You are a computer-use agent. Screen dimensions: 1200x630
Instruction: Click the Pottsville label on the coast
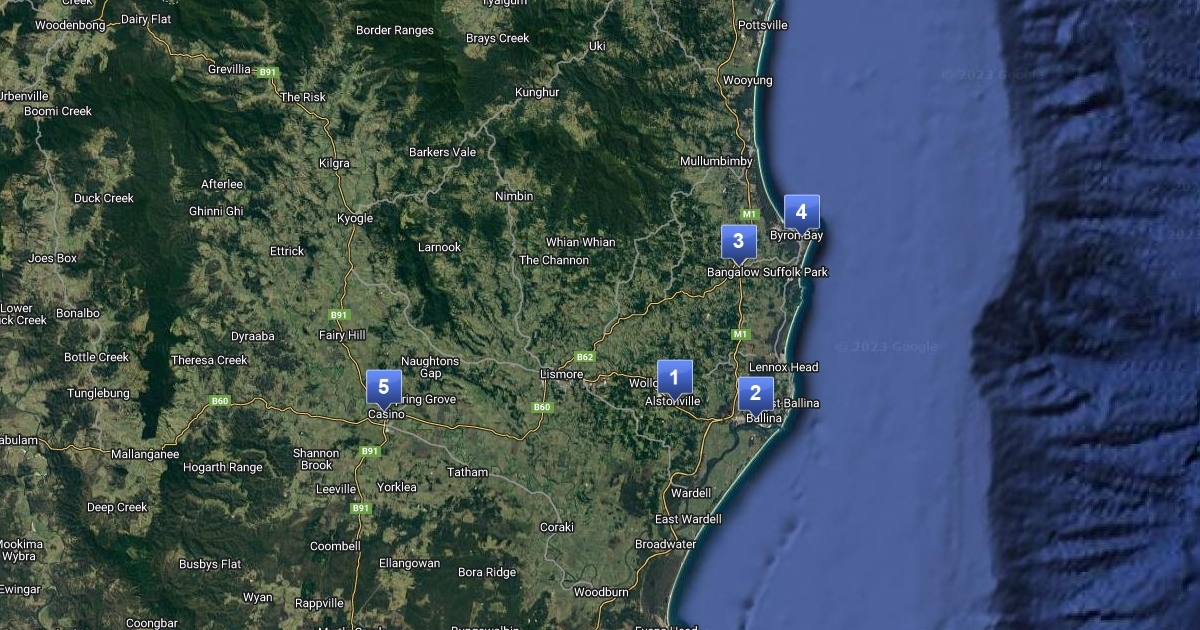[762, 24]
